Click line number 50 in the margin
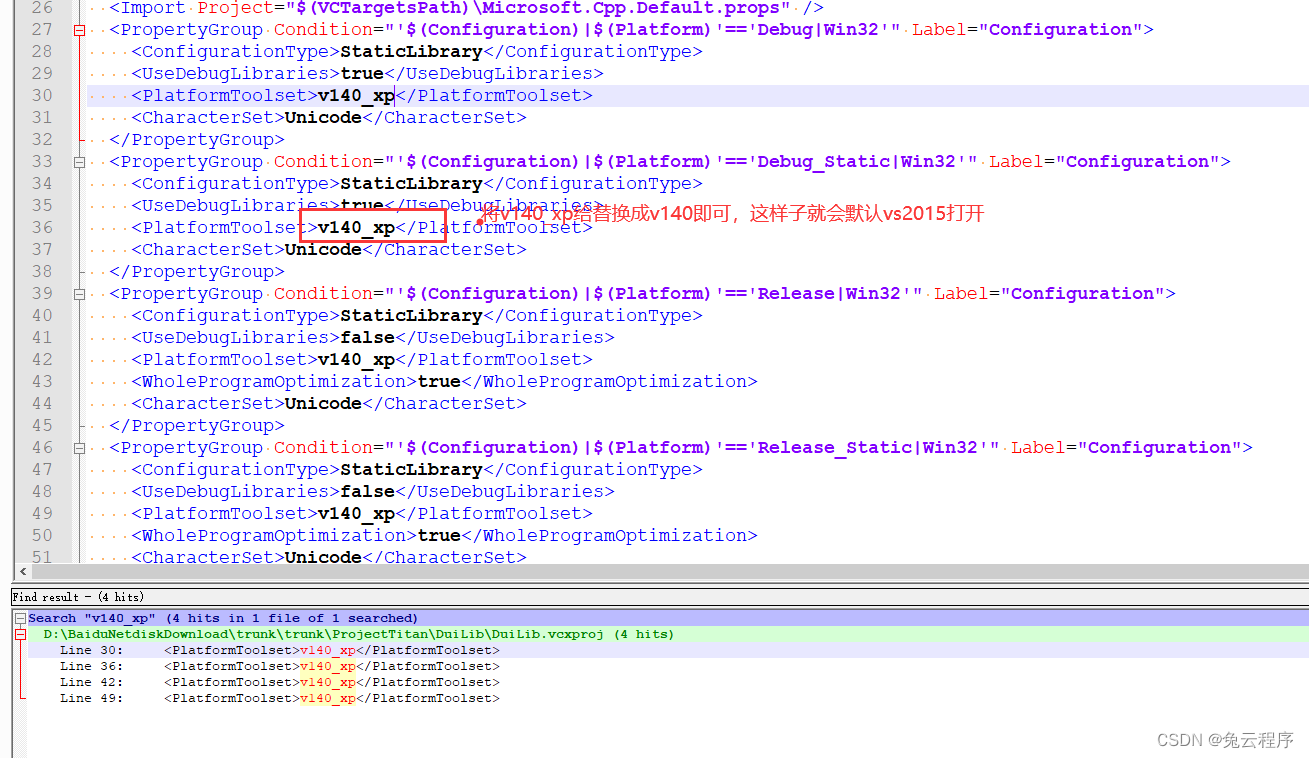The height and width of the screenshot is (758, 1309). (x=41, y=536)
